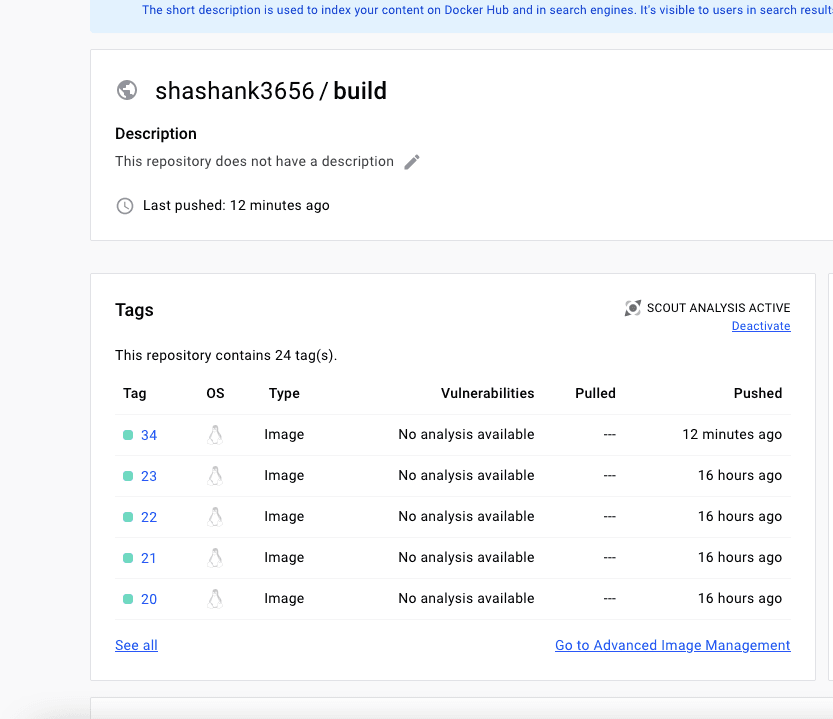
Task: Click the public globe icon beside repository name
Action: click(x=127, y=90)
